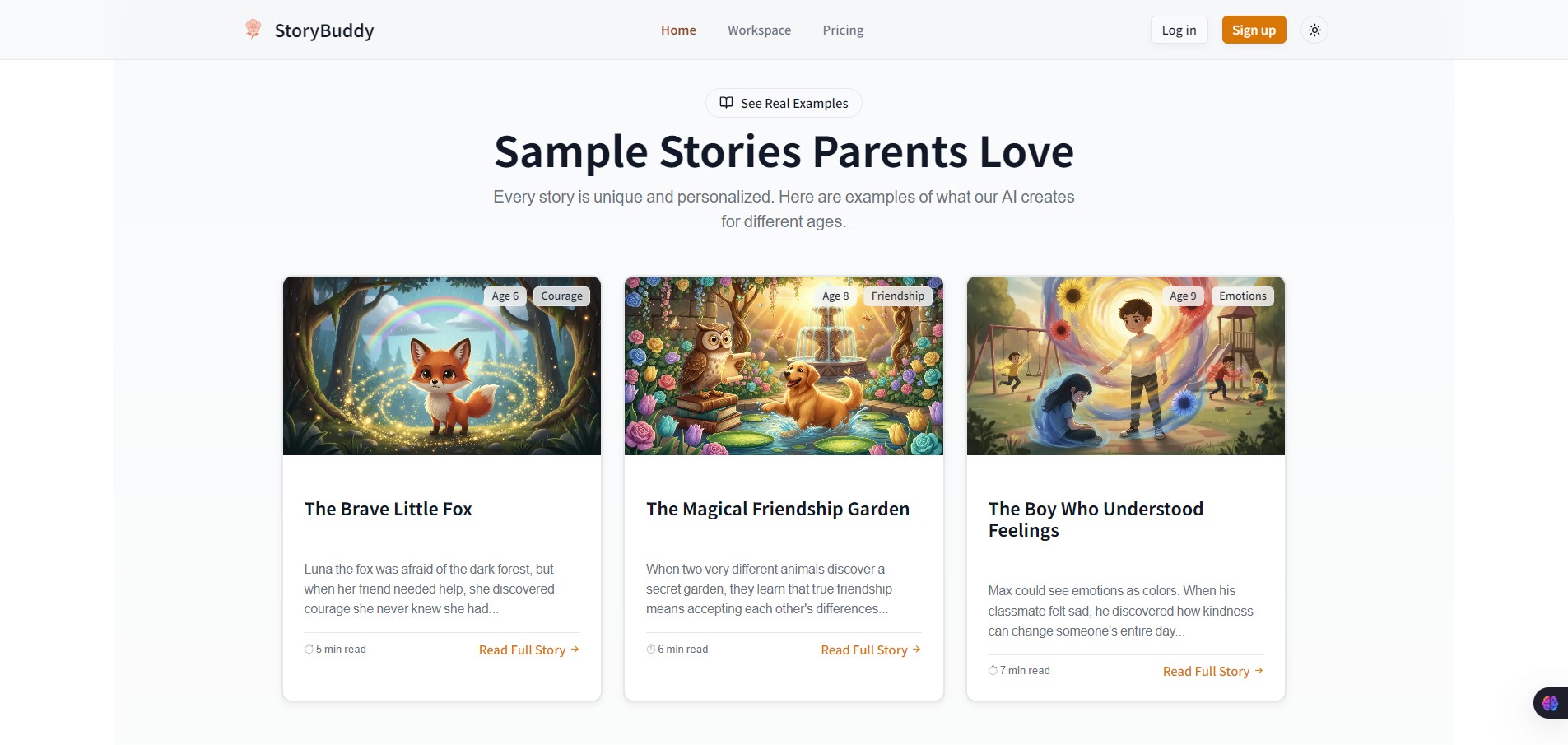
Task: Open the Pricing page
Action: point(842,30)
